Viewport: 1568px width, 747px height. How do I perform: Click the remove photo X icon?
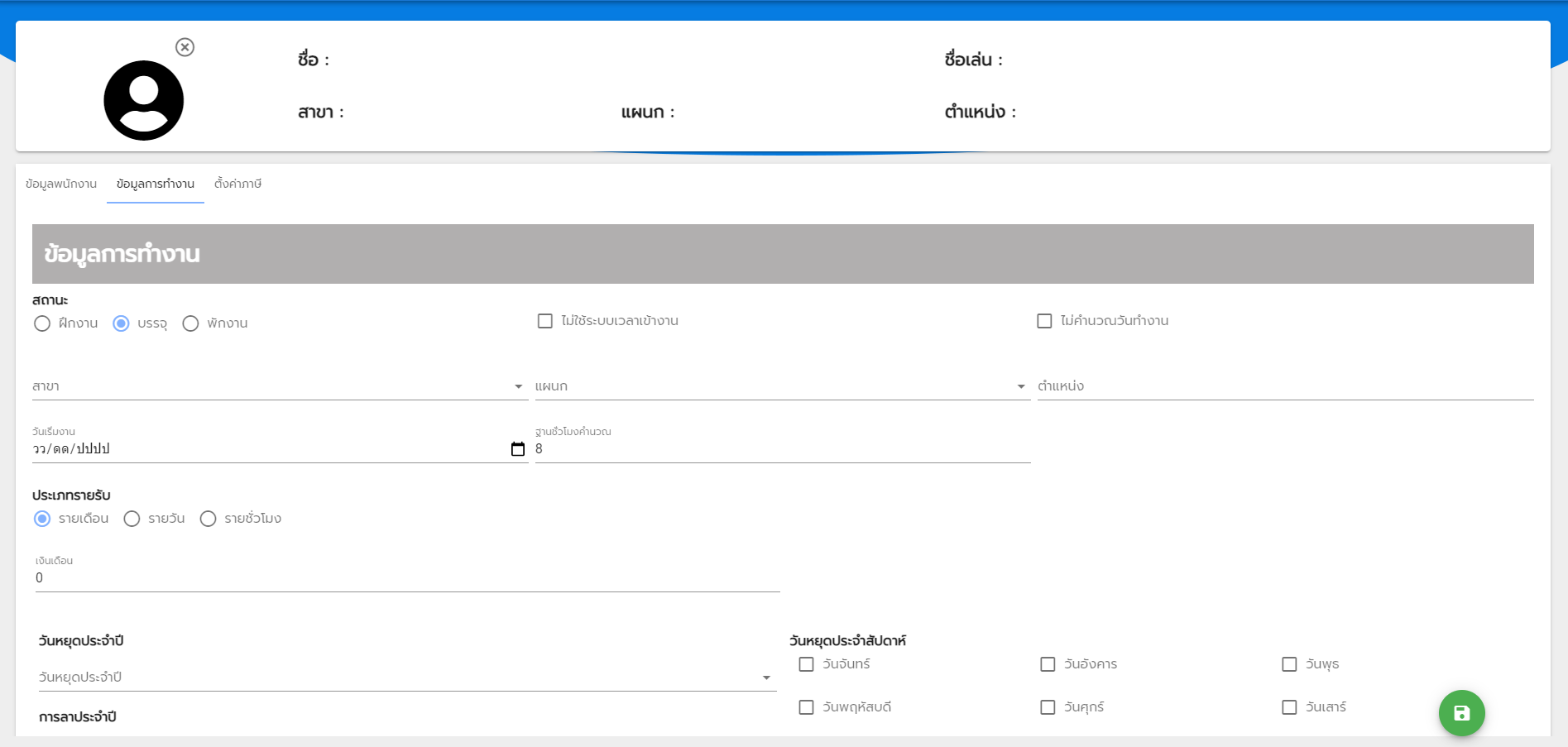pyautogui.click(x=185, y=47)
